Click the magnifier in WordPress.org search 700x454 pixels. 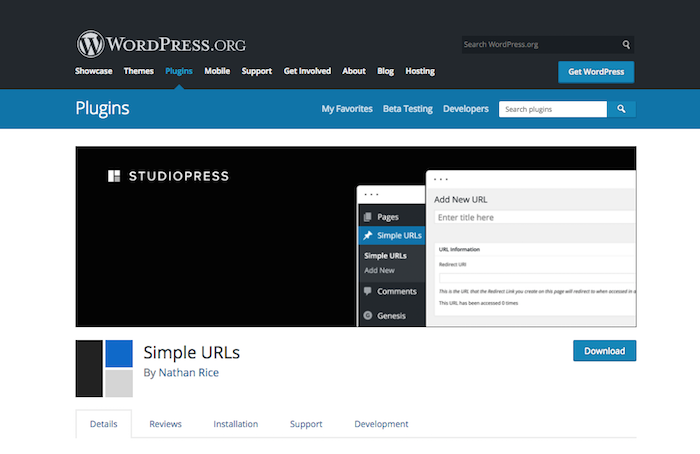pos(626,44)
